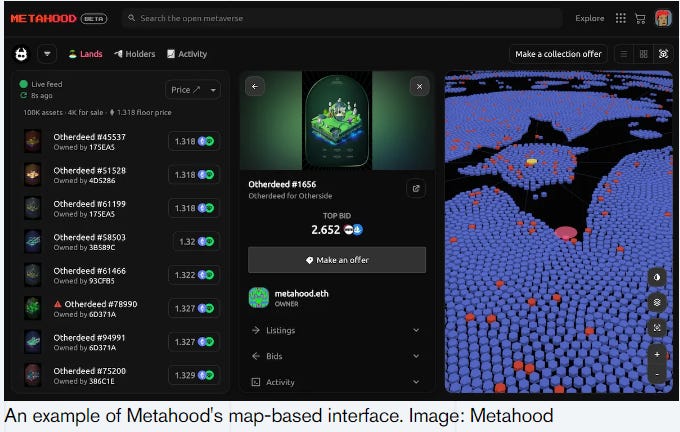Switch to the Lands tab
Image resolution: width=680 pixels, height=432 pixels.
point(85,54)
